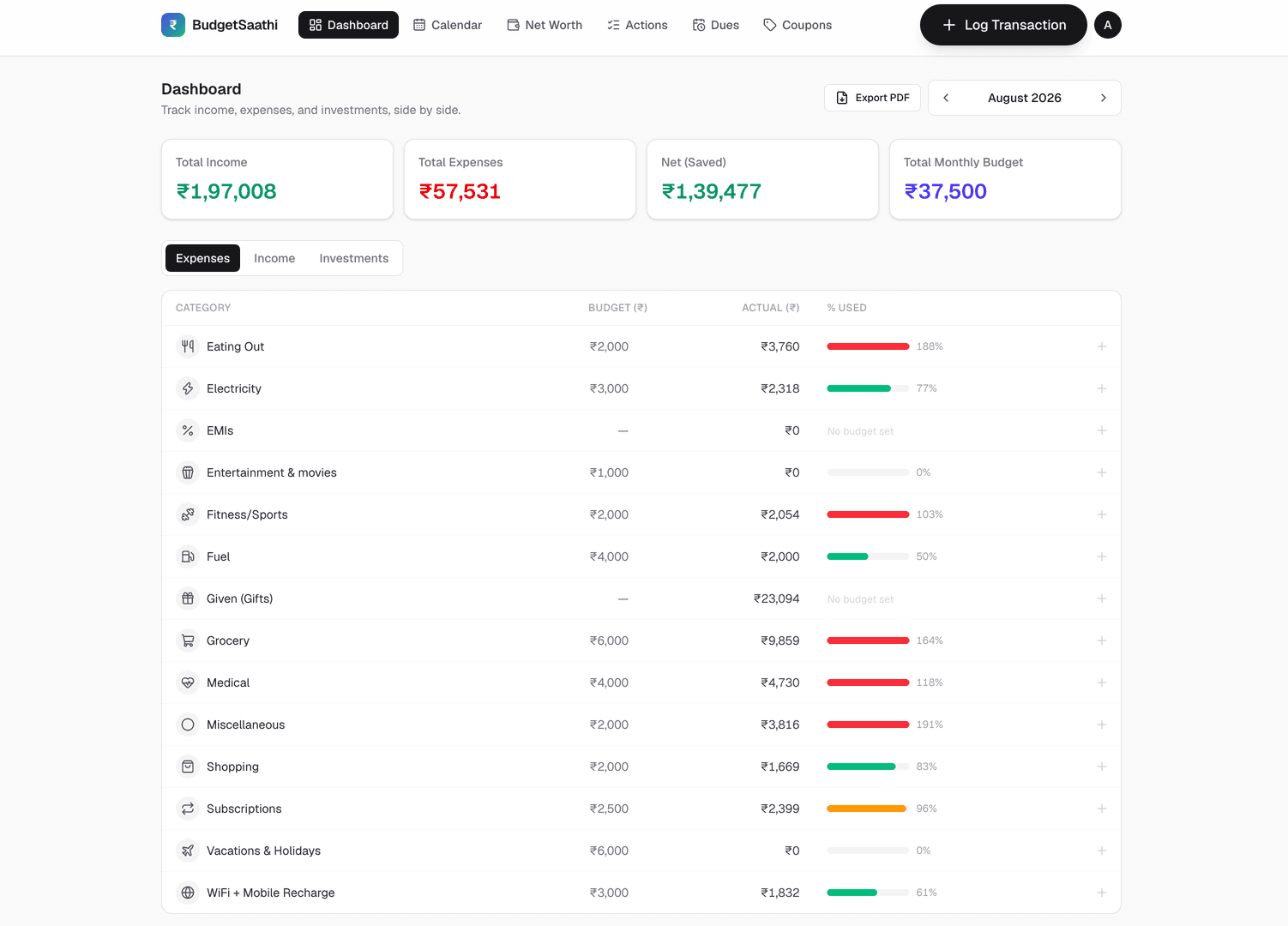Expand the Grocery row plus button
The height and width of the screenshot is (926, 1288).
click(x=1102, y=640)
